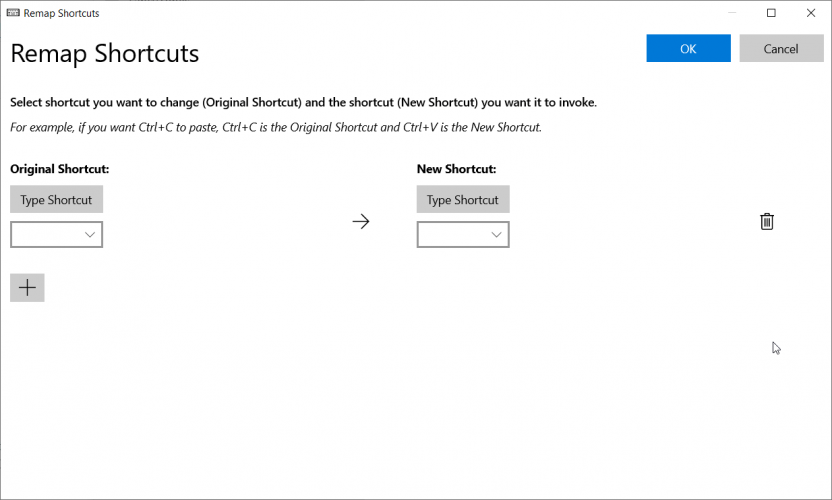This screenshot has height=500, width=832.
Task: Click the italic Ctrl+C example text
Action: pos(276,127)
